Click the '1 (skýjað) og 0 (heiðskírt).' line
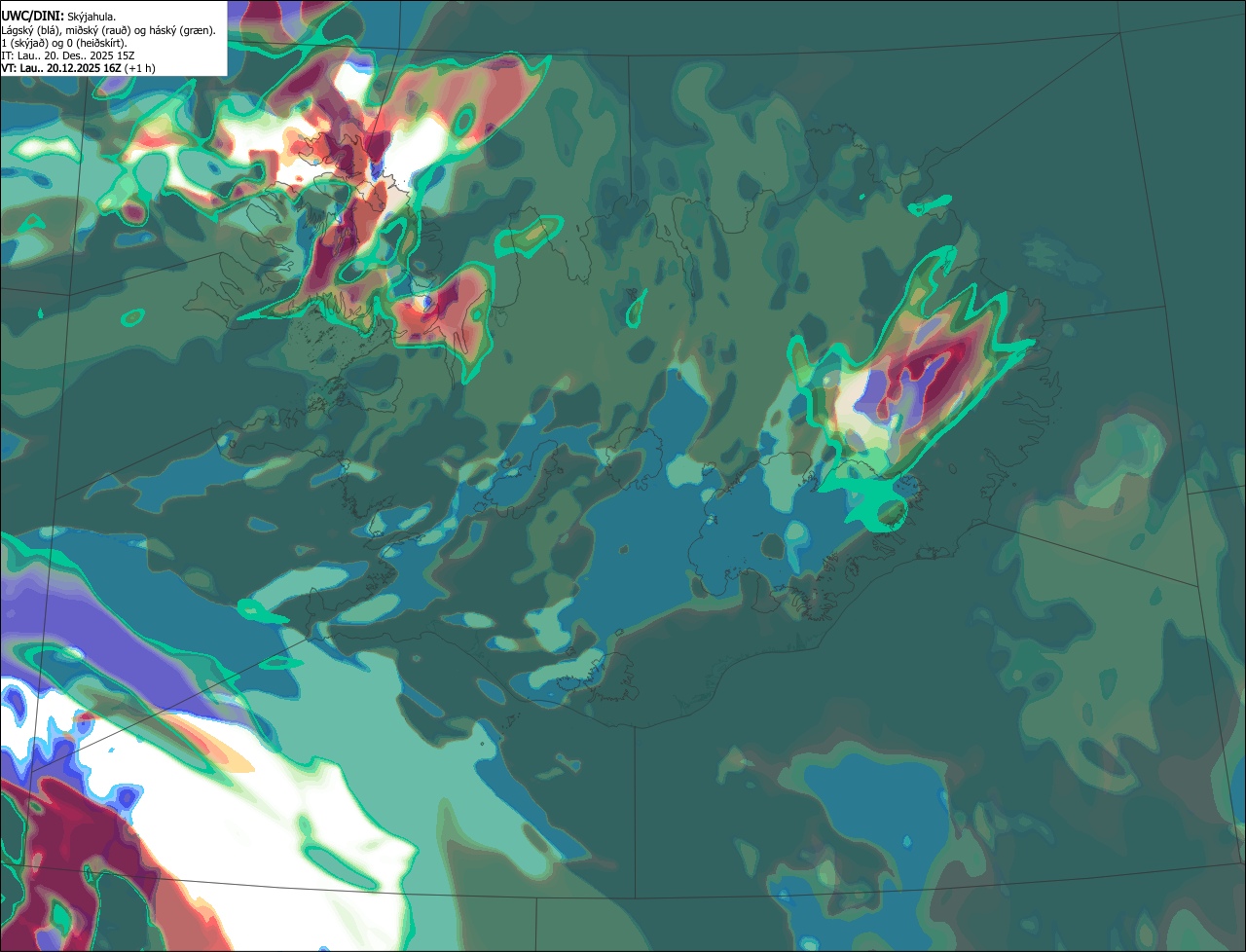The width and height of the screenshot is (1246, 952). 64,43
